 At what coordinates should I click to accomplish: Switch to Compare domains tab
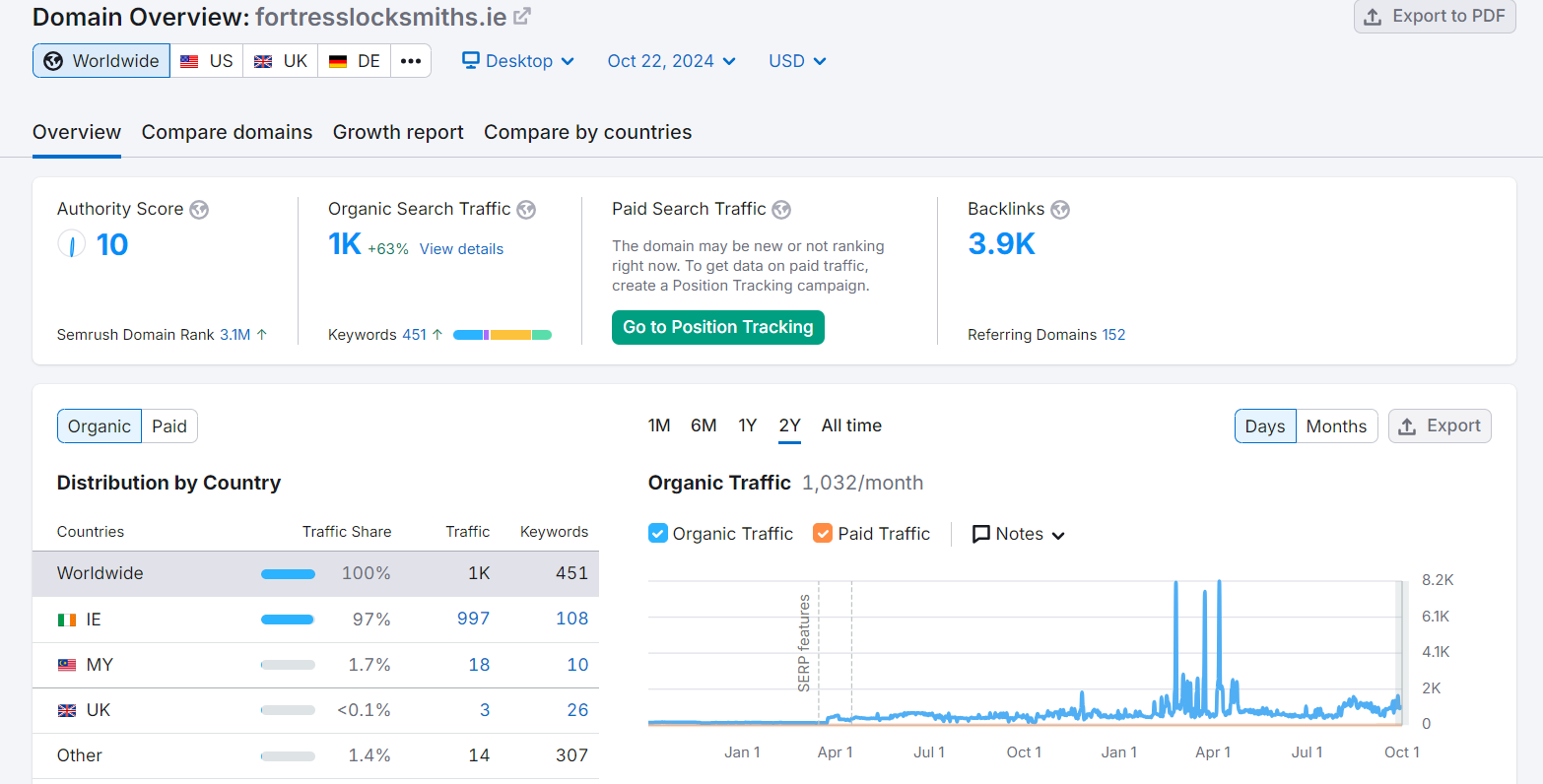(x=227, y=132)
